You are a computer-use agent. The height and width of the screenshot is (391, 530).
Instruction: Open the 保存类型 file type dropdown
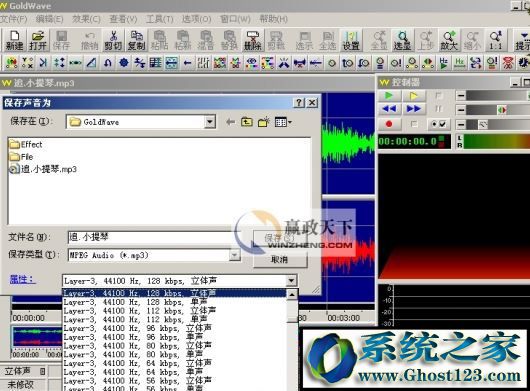(x=235, y=255)
